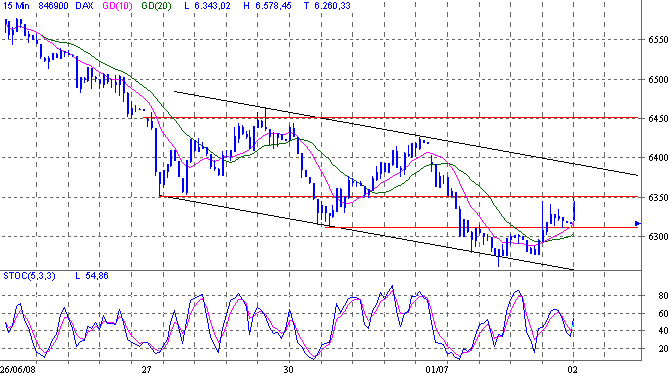This screenshot has width=672, height=378.
Task: Click the 6400 price axis label
Action: [x=658, y=158]
